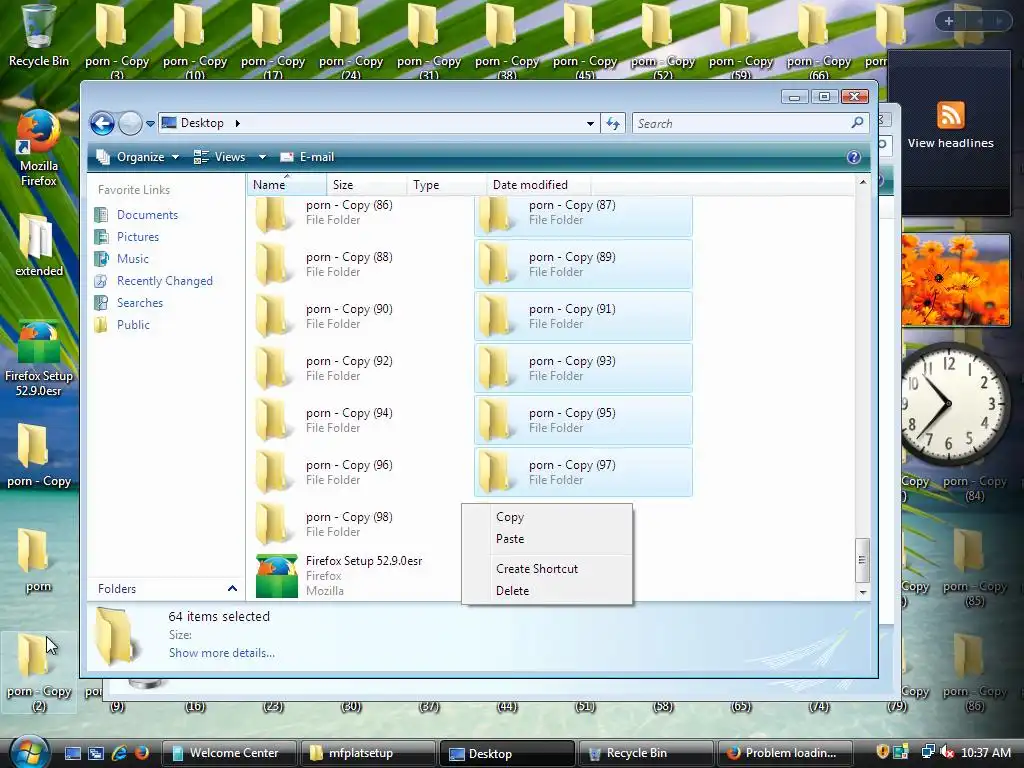Click the scrollbar down arrow in Explorer
Screen dimensions: 1024x768
coord(863,592)
